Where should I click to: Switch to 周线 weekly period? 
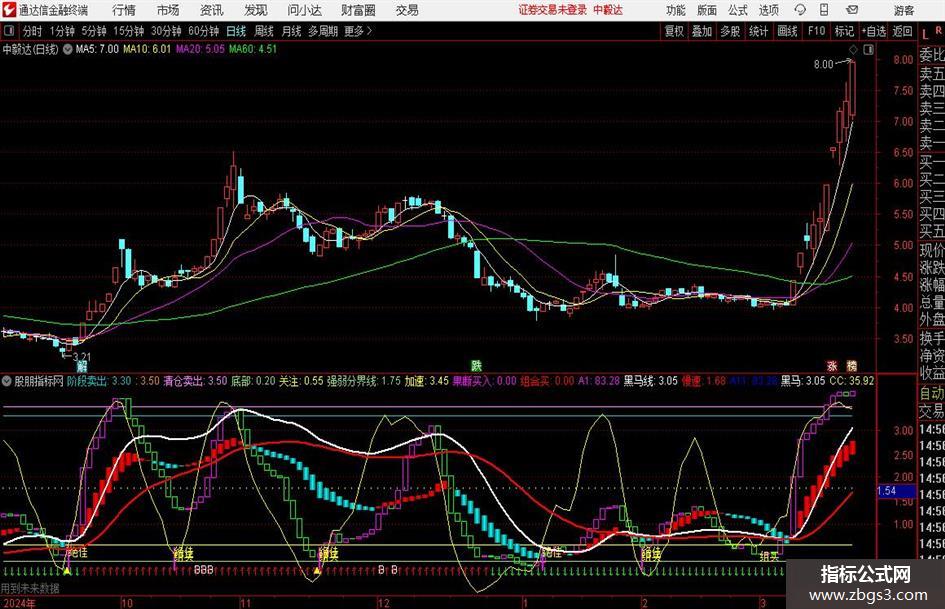point(263,31)
